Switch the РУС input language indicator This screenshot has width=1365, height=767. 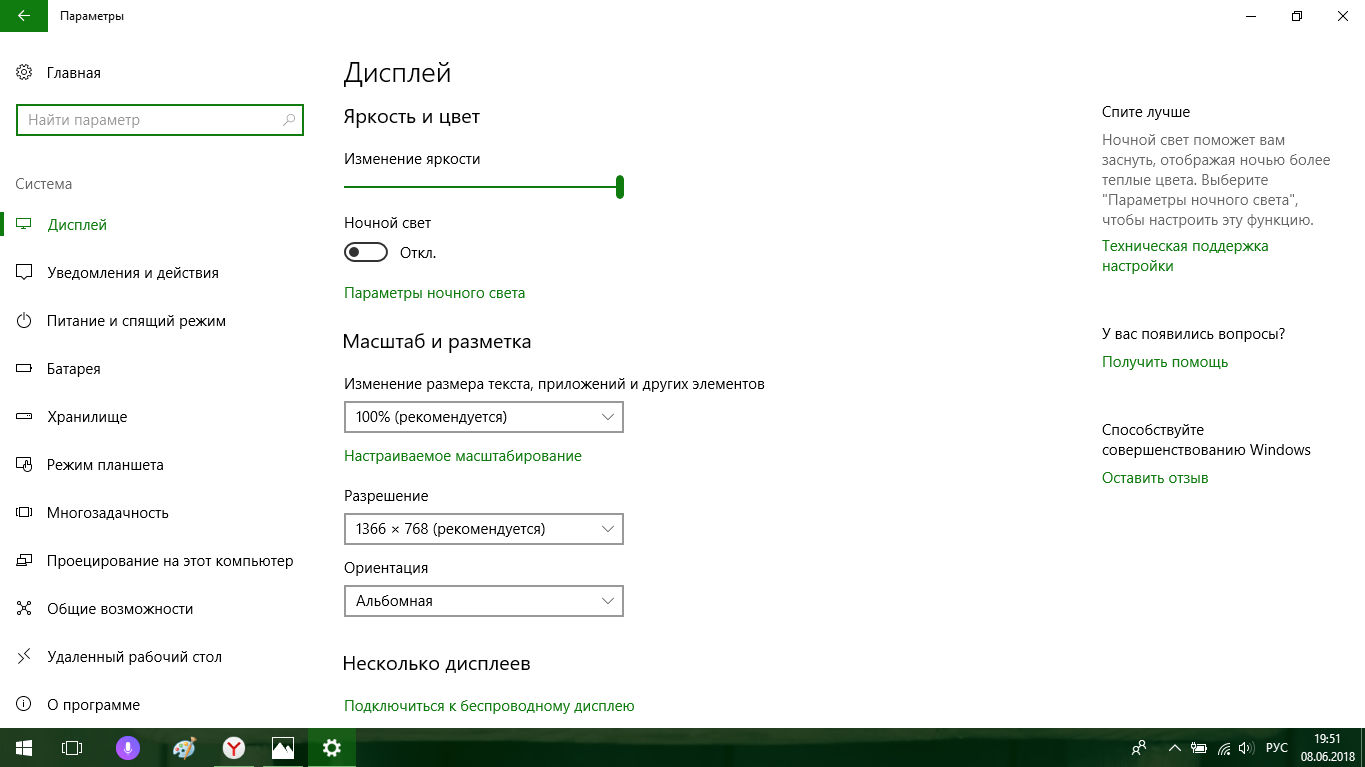click(1277, 748)
